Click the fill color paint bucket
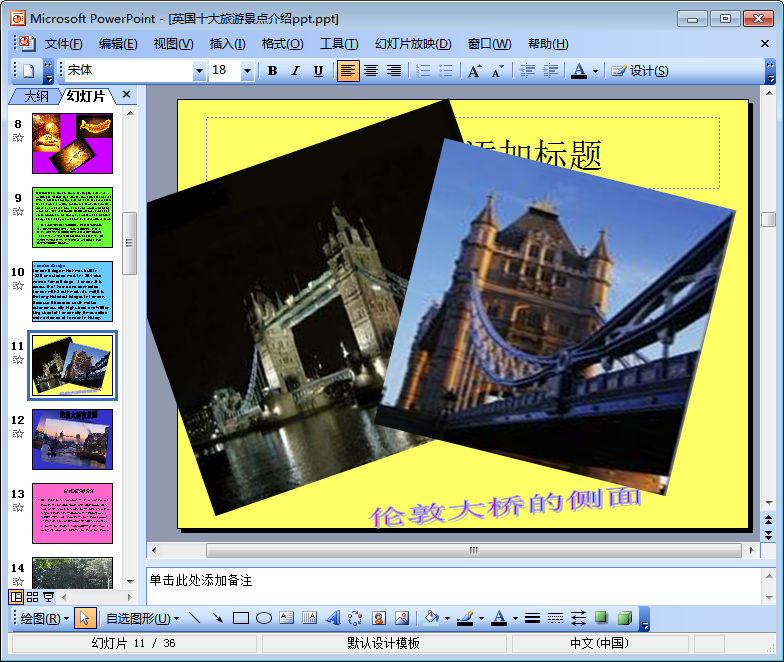Image resolution: width=784 pixels, height=662 pixels. [431, 618]
